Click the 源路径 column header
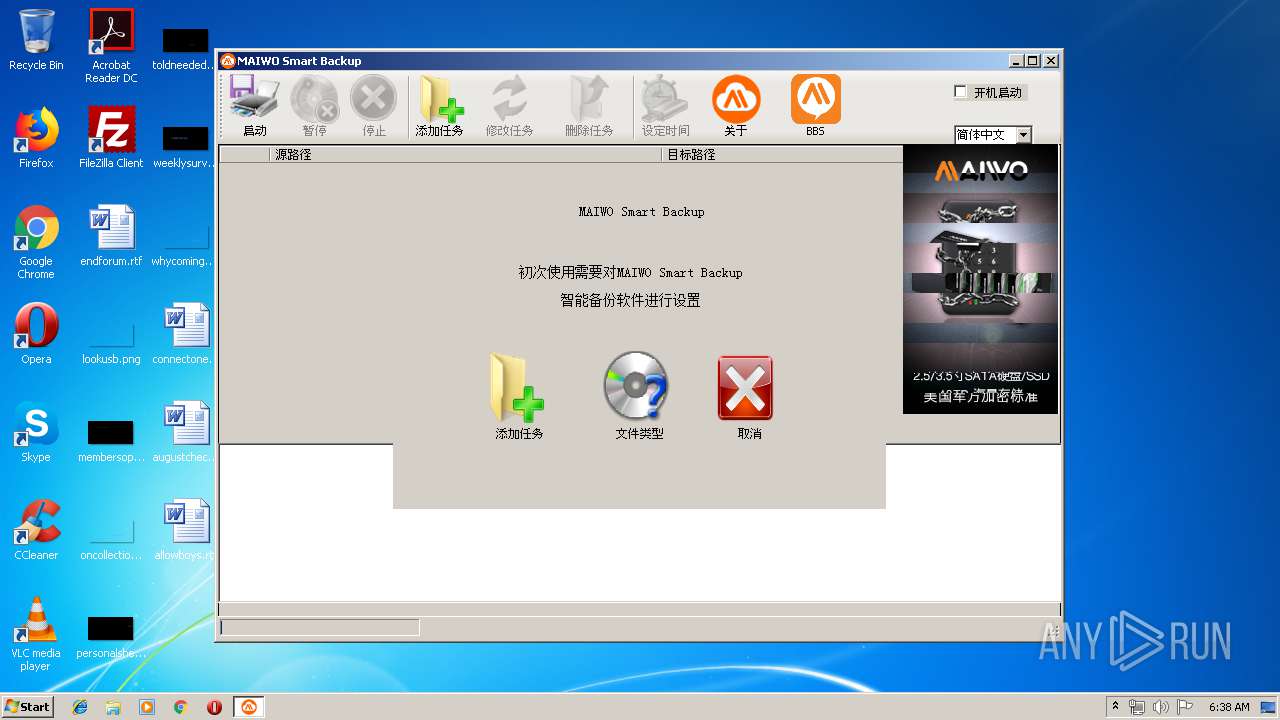Screen dimensions: 1280x720 click(465, 155)
